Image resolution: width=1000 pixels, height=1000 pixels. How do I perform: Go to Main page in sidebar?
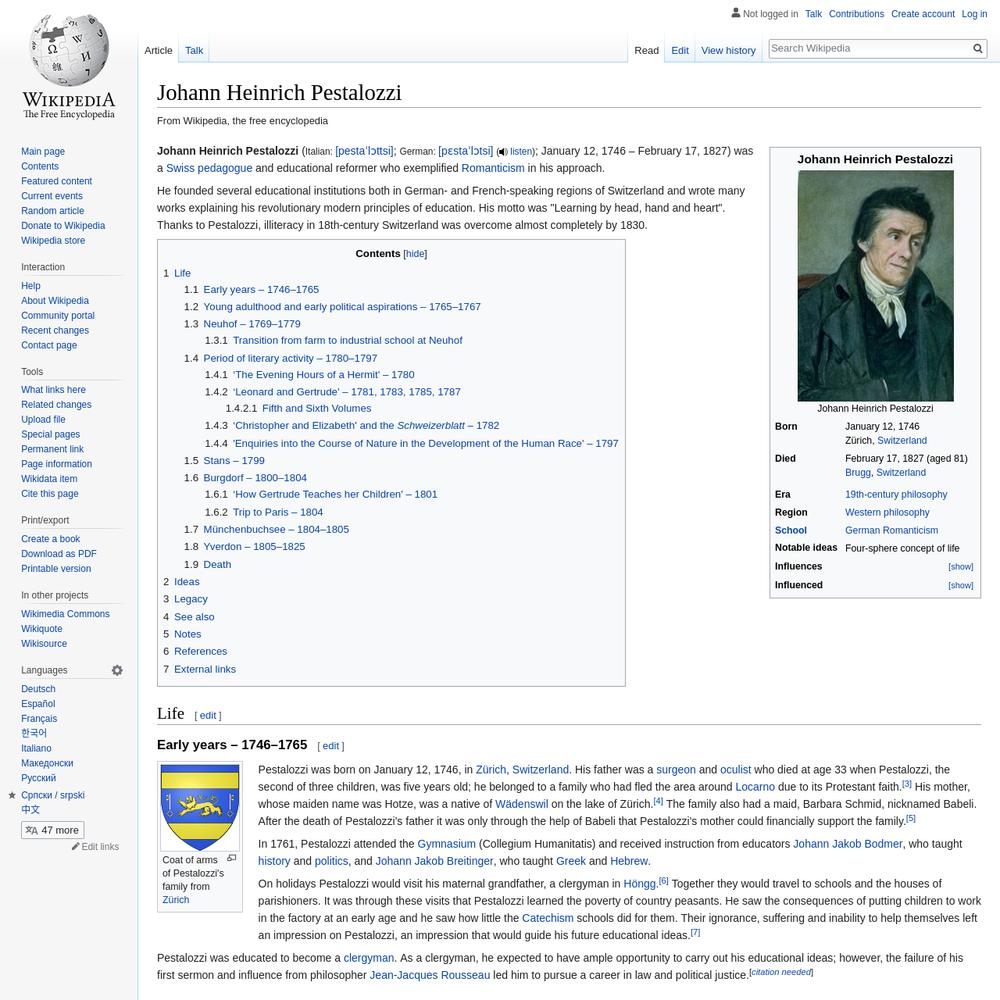point(43,151)
